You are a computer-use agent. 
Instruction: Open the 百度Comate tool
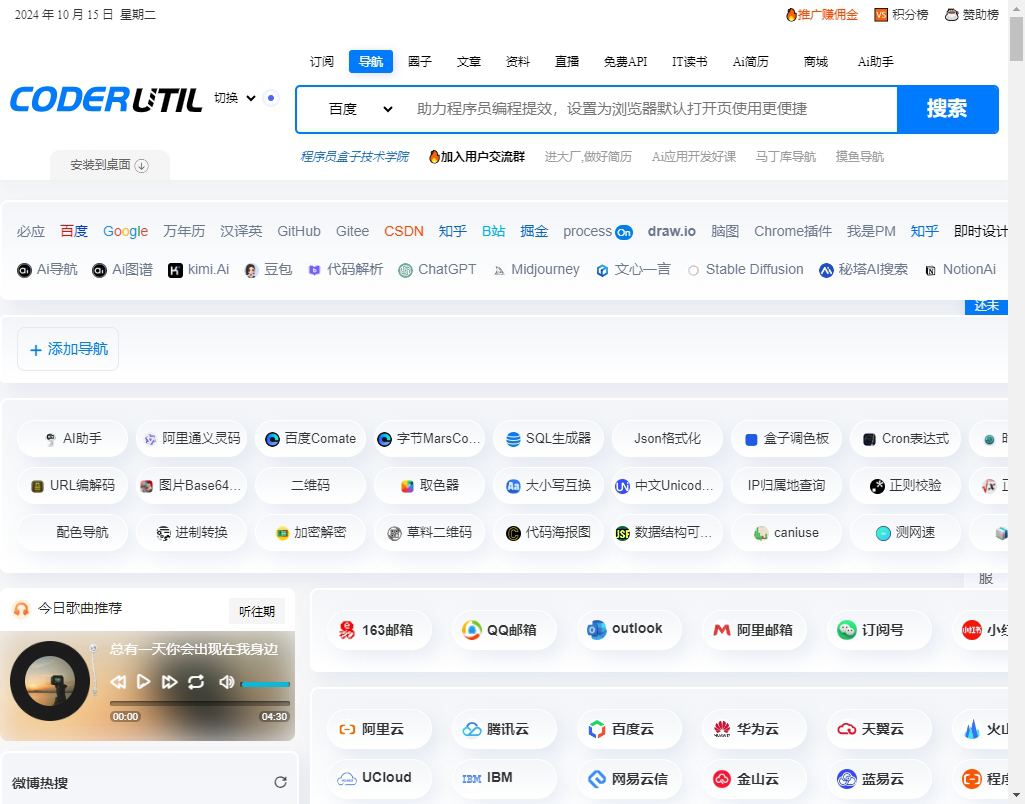tap(311, 439)
